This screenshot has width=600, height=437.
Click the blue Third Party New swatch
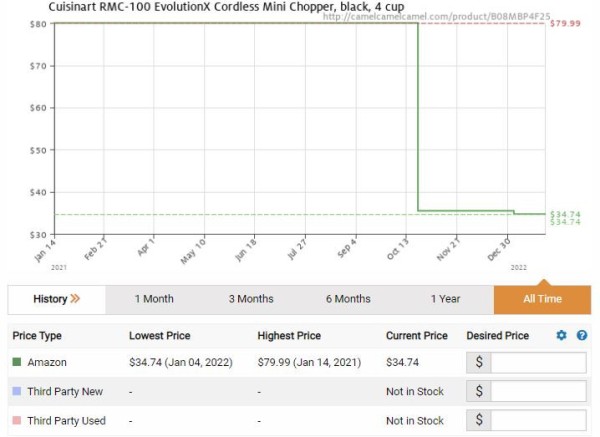tap(17, 391)
